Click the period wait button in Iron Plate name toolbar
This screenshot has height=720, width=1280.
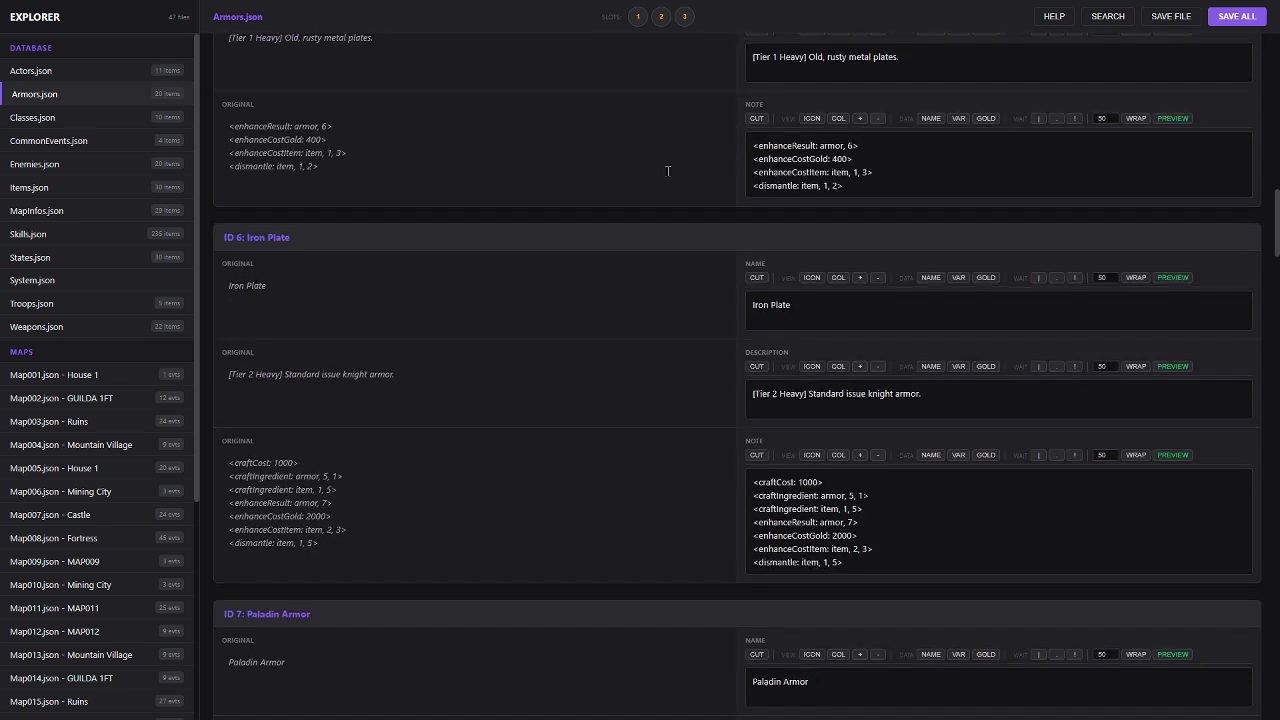click(x=1057, y=277)
